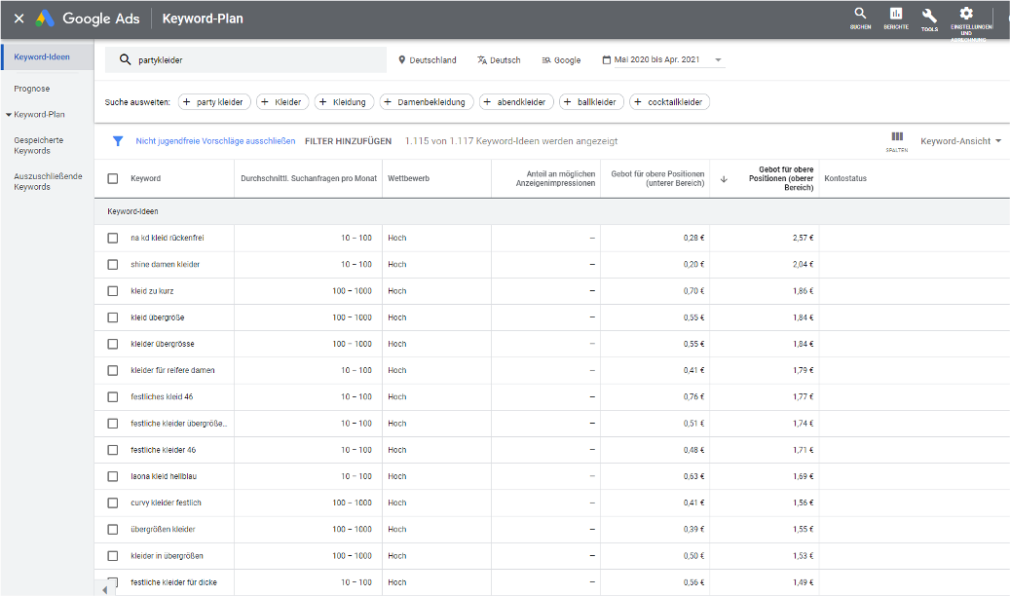
Task: Click the sort descending arrow icon
Action: pos(723,179)
